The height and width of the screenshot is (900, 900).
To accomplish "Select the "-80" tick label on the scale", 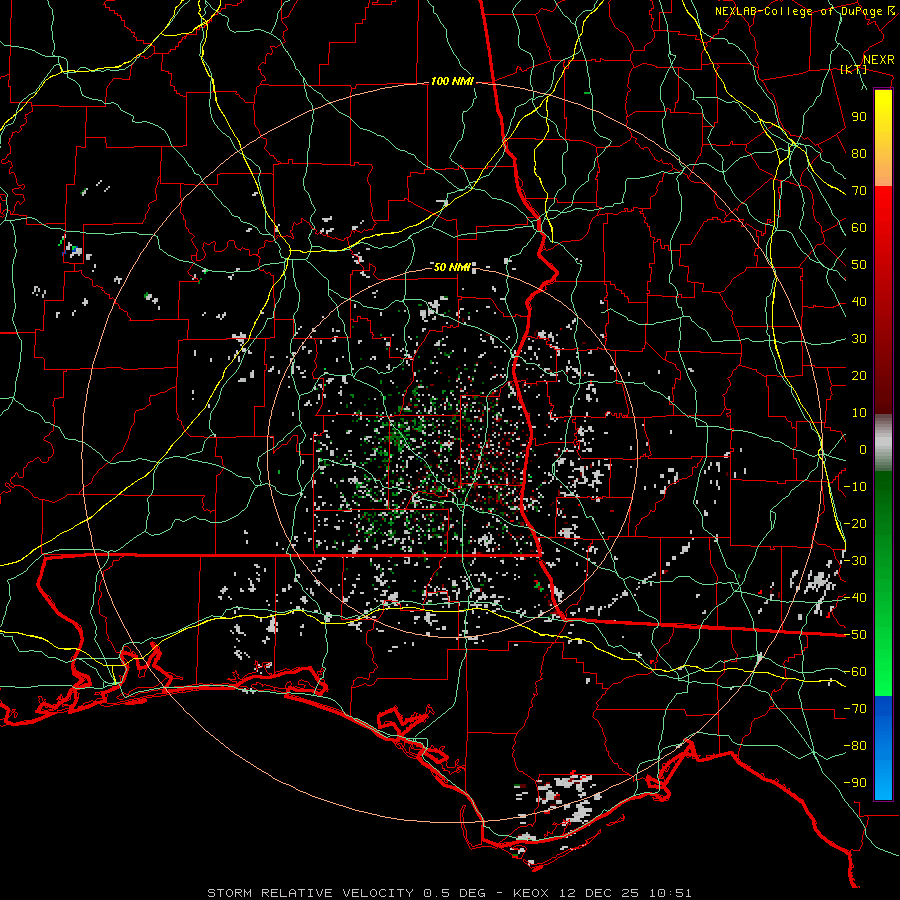I will (x=855, y=746).
